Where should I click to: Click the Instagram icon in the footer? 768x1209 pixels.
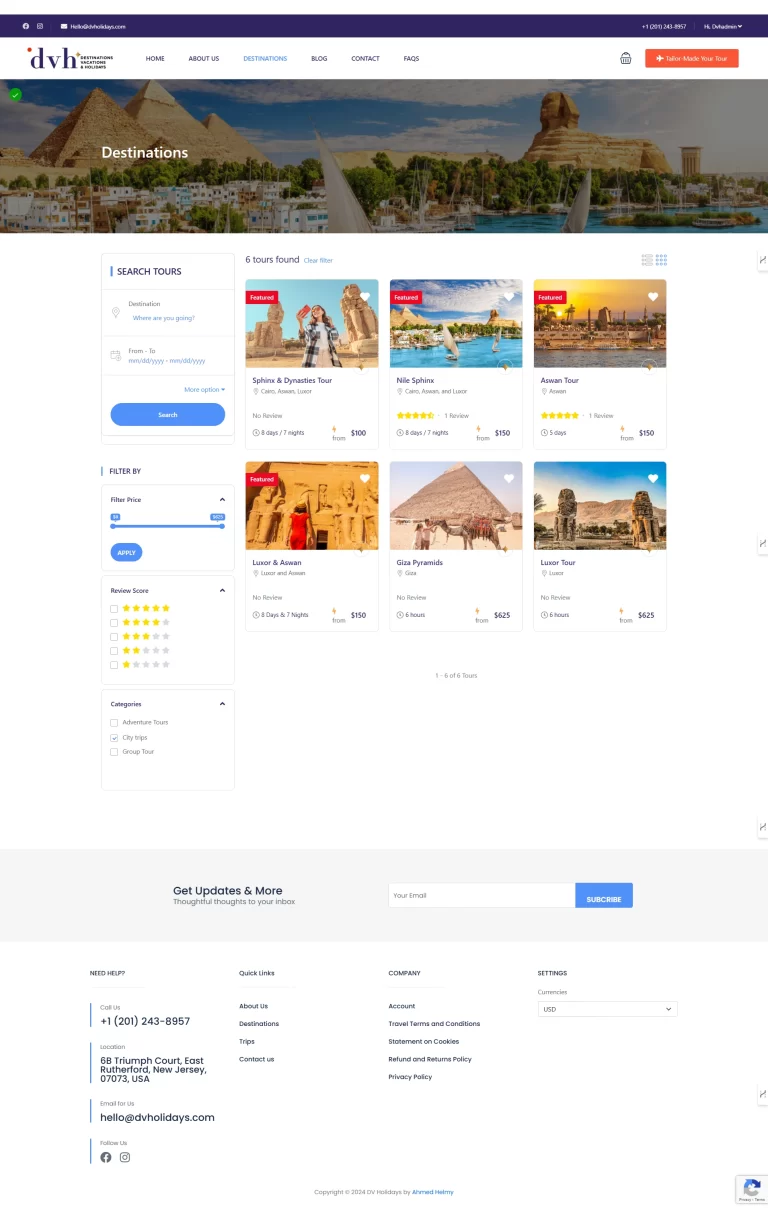click(x=125, y=1157)
